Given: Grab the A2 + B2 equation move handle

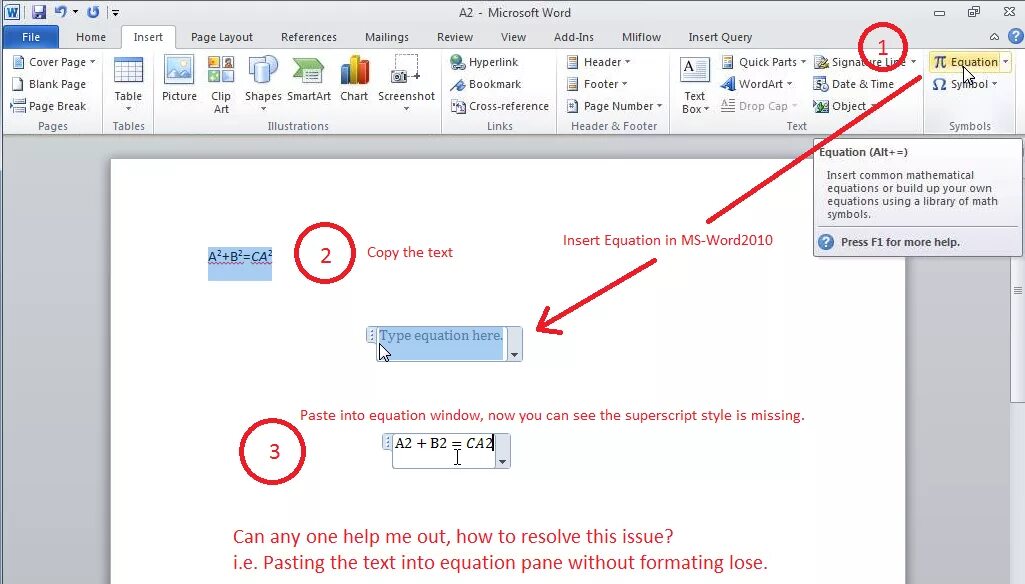Looking at the screenshot, I should tap(387, 443).
